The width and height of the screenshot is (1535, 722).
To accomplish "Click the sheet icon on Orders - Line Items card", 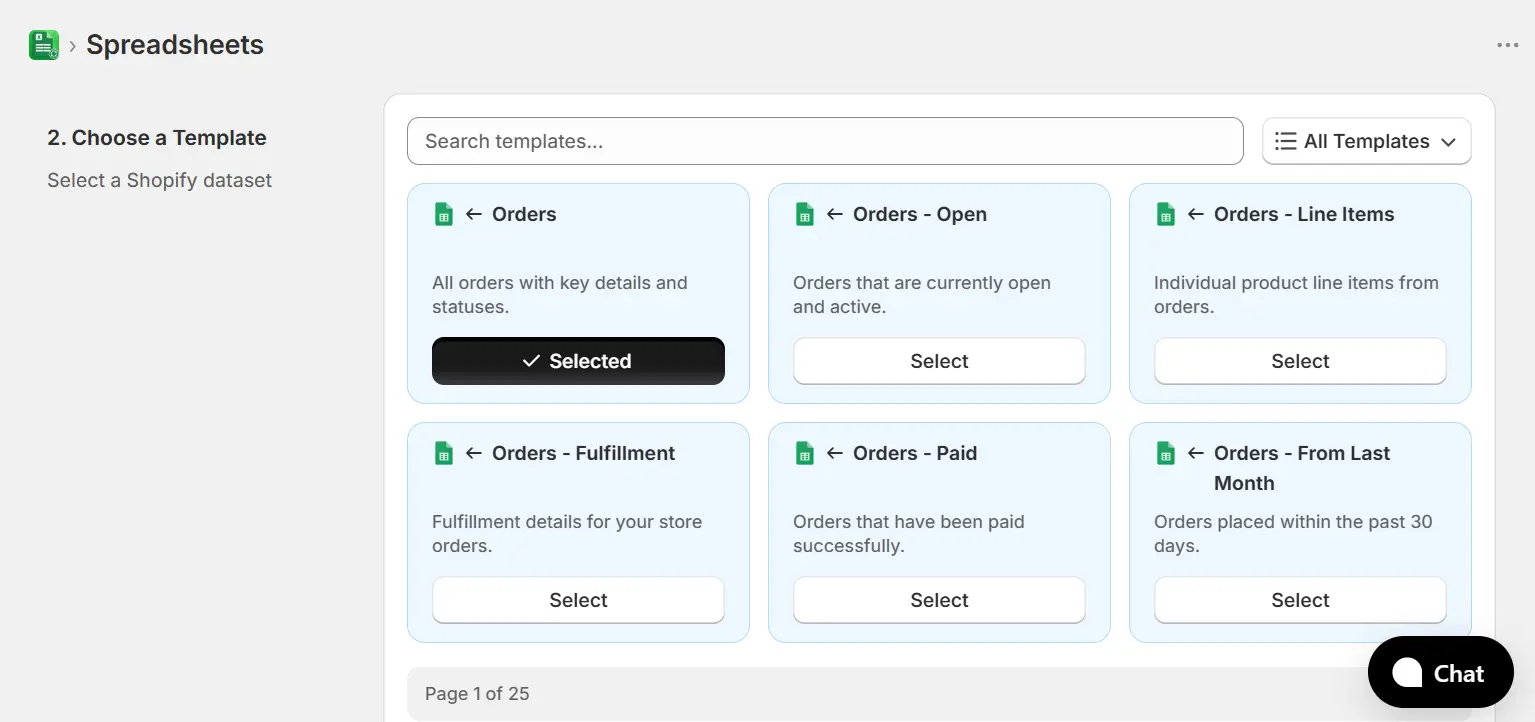I will pyautogui.click(x=1166, y=214).
